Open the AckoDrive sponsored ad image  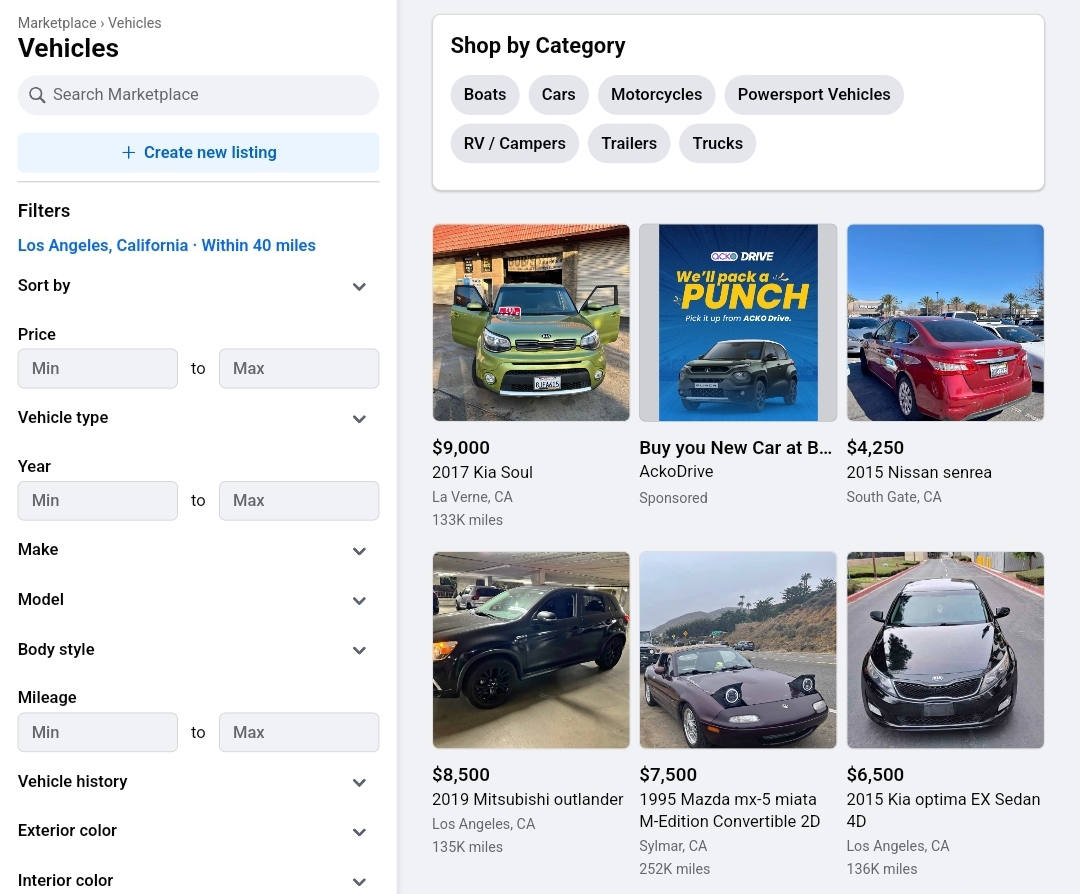(x=738, y=322)
